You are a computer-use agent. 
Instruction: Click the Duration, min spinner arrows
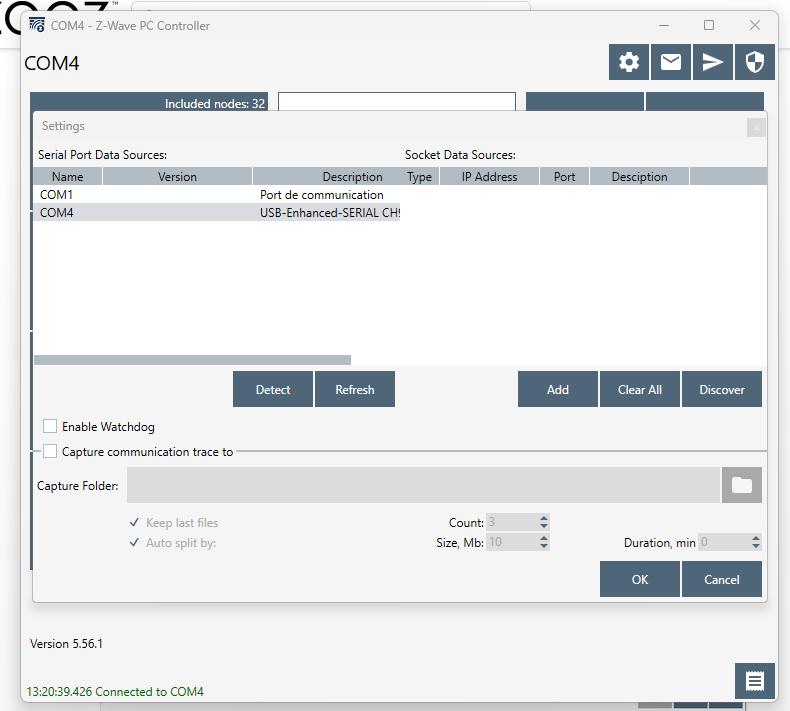click(756, 543)
